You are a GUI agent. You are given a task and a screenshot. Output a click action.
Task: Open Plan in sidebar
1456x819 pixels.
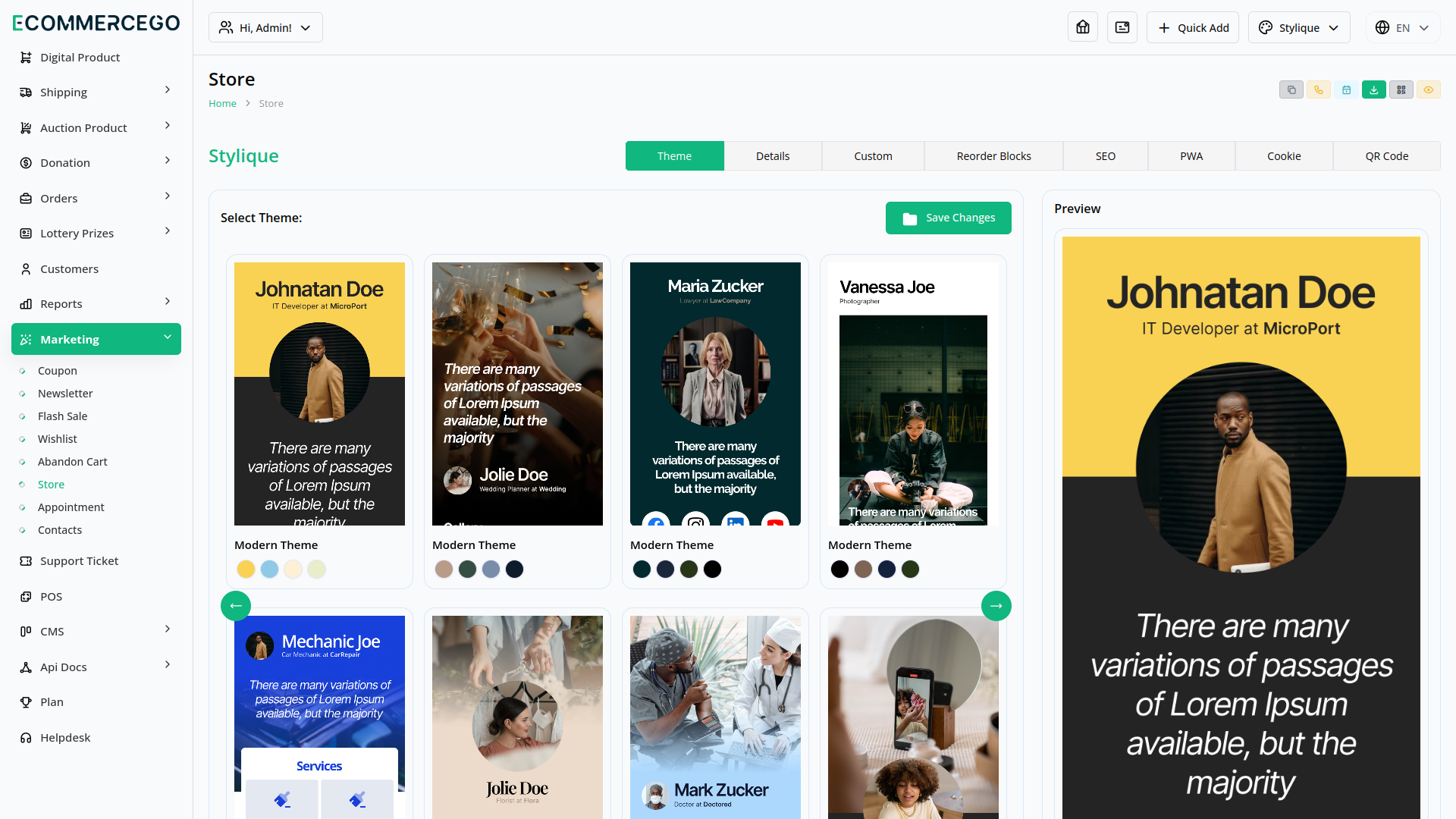tap(96, 701)
